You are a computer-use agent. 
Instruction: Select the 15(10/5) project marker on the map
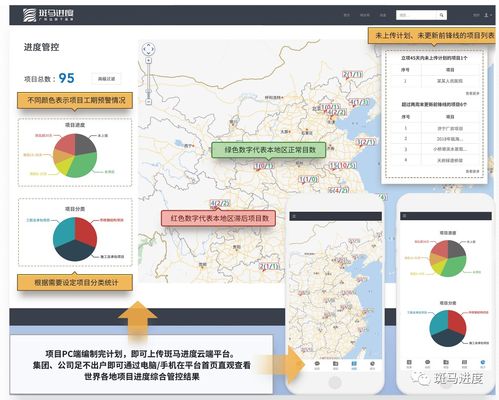tap(343, 166)
